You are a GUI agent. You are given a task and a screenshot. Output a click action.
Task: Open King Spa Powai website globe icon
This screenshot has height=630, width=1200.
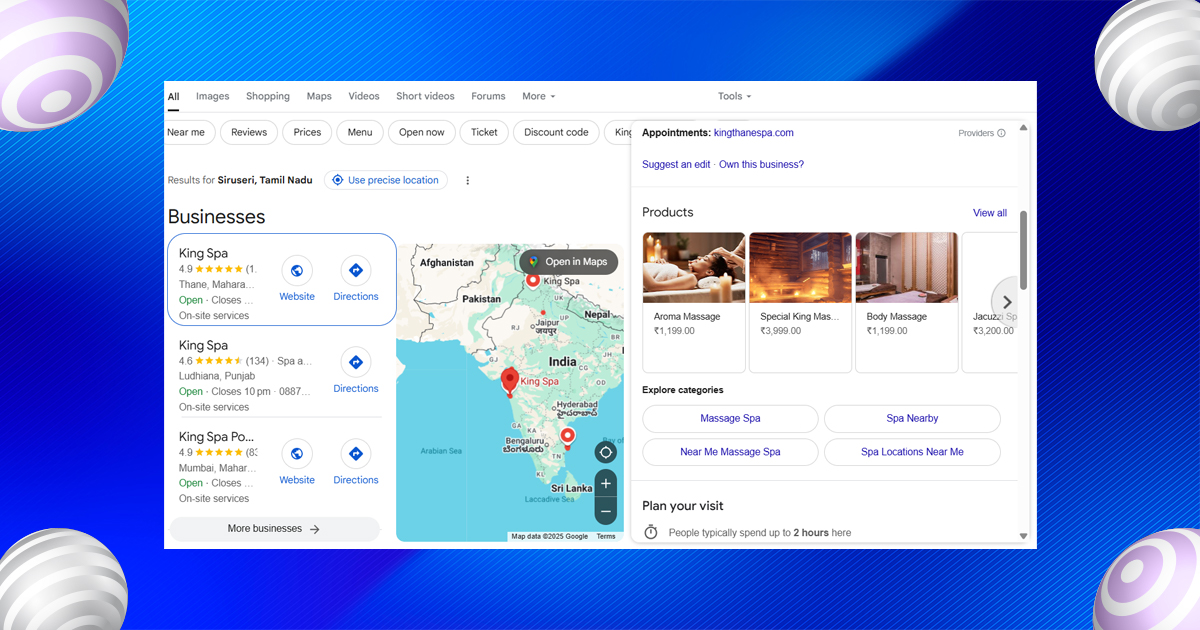click(297, 454)
